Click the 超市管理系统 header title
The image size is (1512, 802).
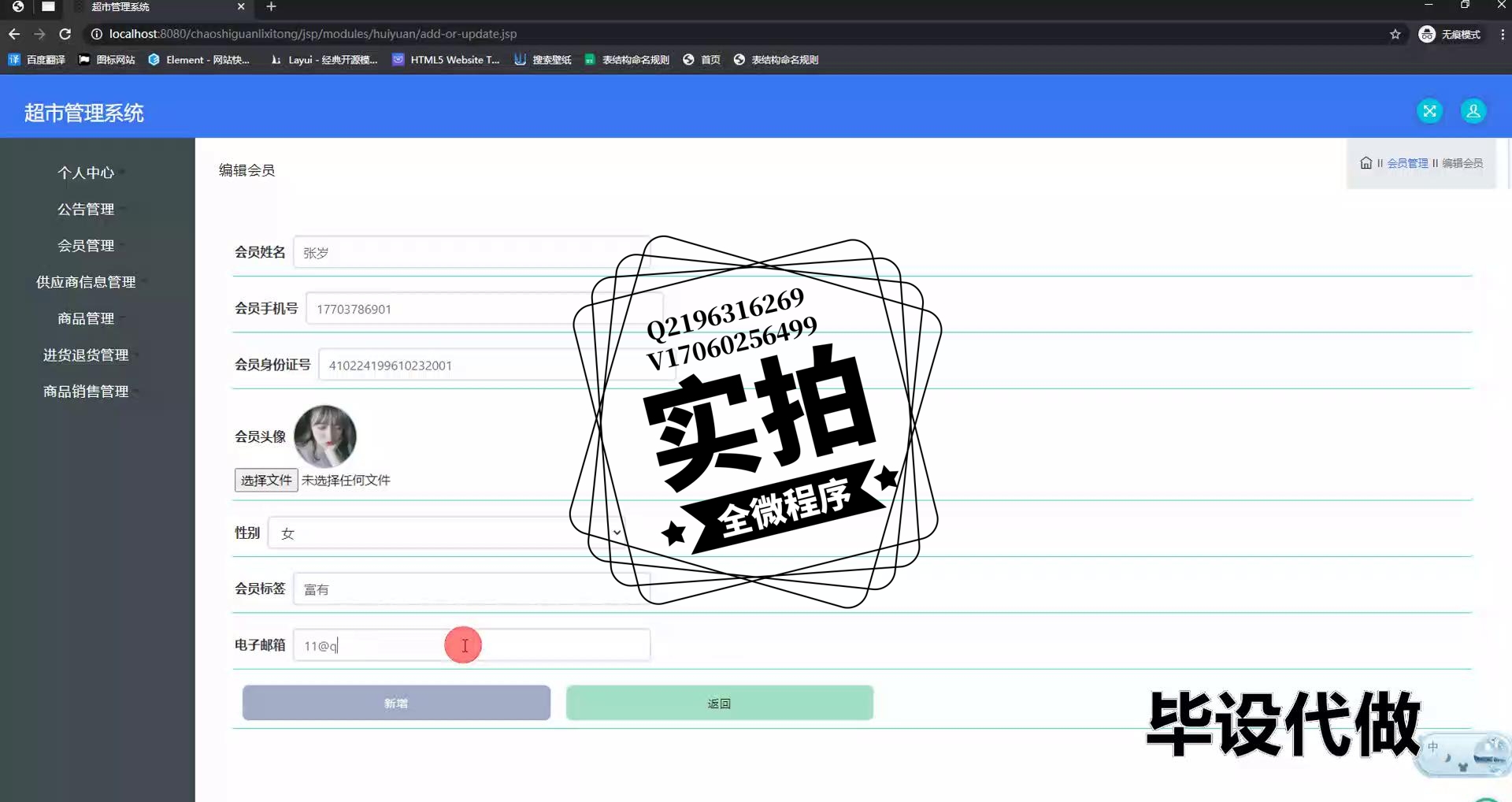point(83,113)
